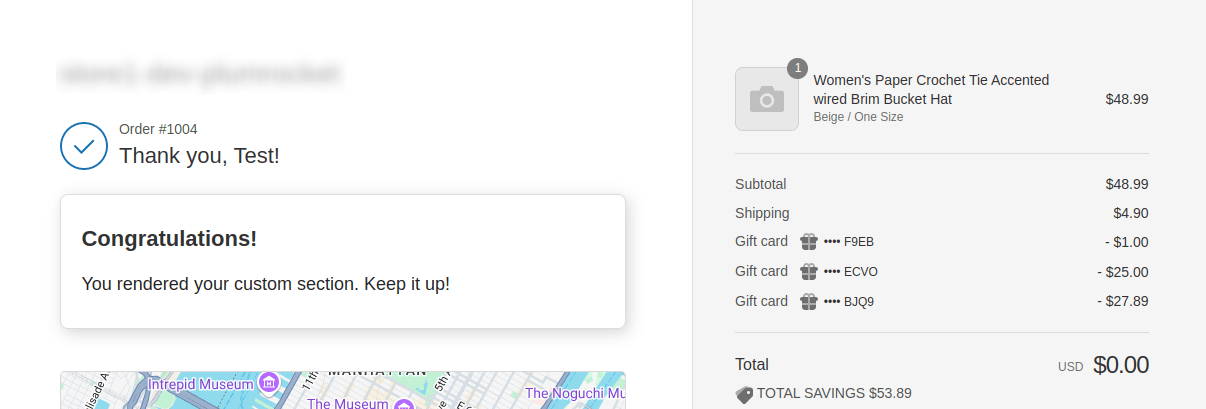Screen dimensions: 1206x409
Task: Click the TOTAL SAVINGS $53.89 text
Action: pos(834,393)
